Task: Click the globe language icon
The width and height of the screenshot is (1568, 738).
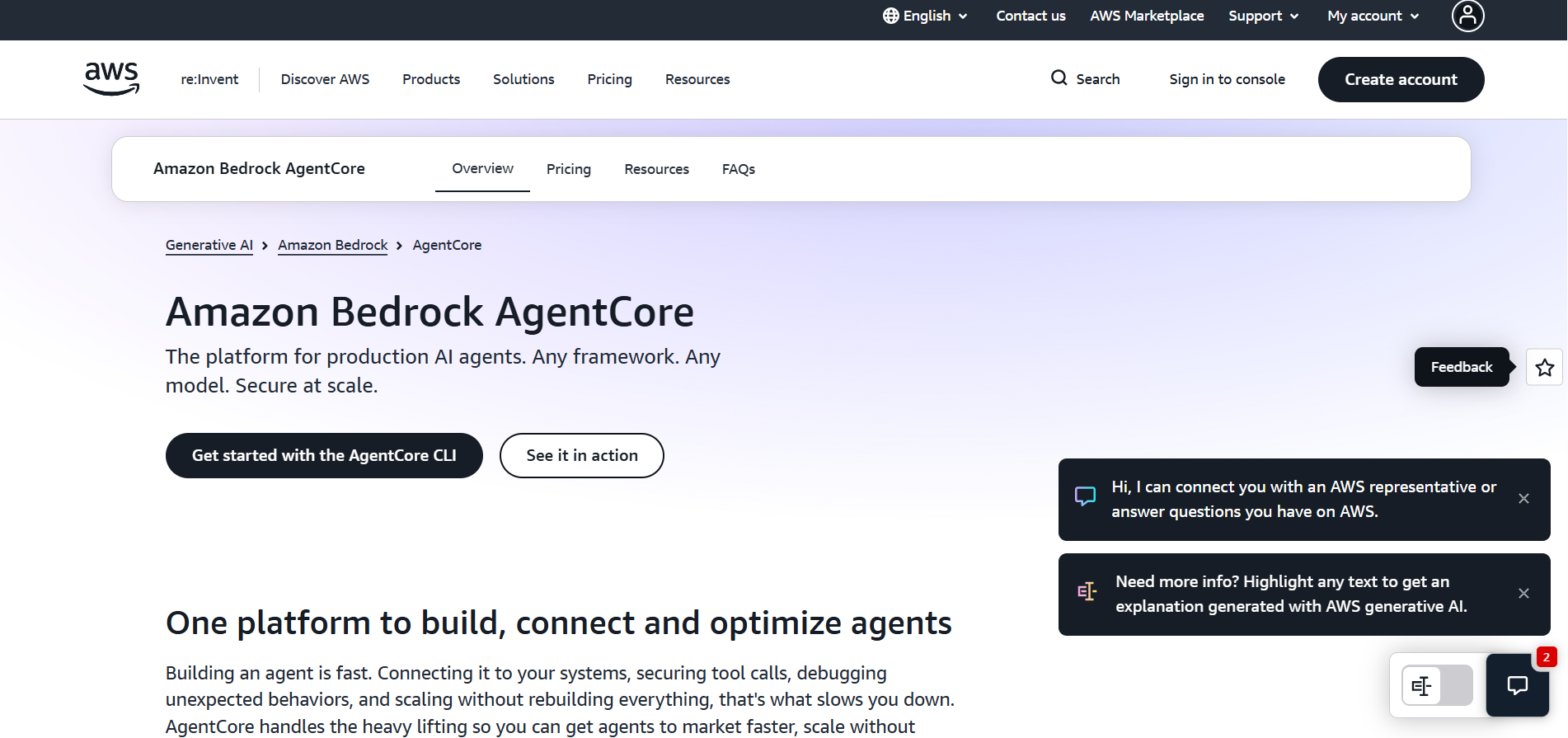Action: coord(891,16)
